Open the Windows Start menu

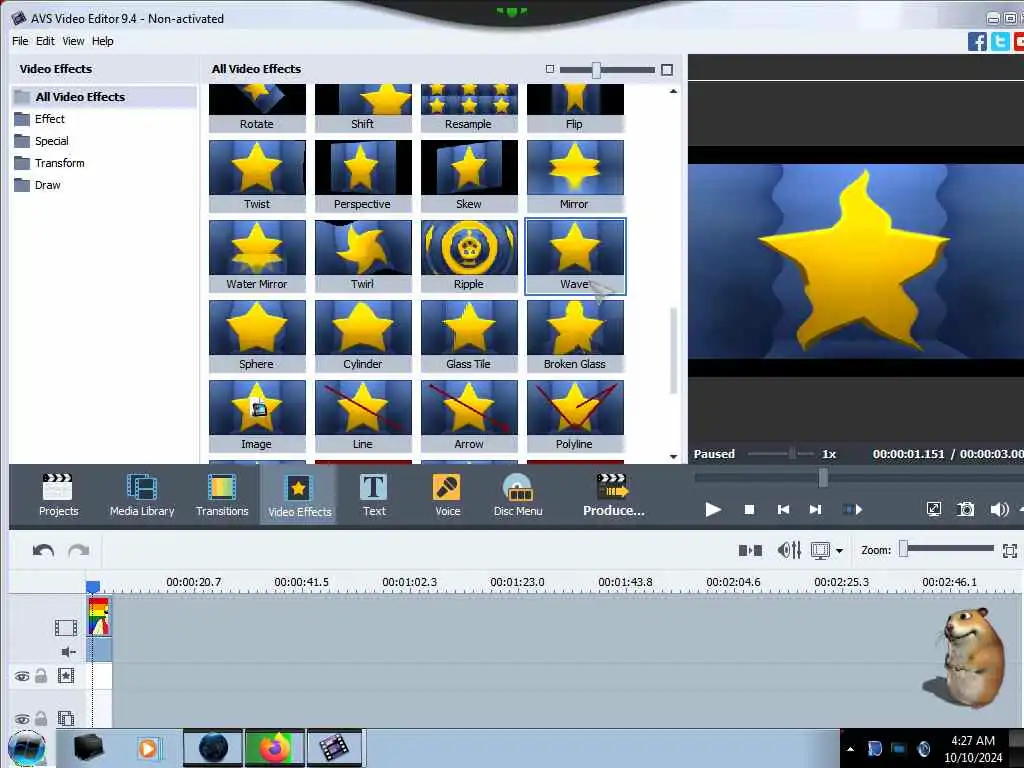[x=27, y=748]
